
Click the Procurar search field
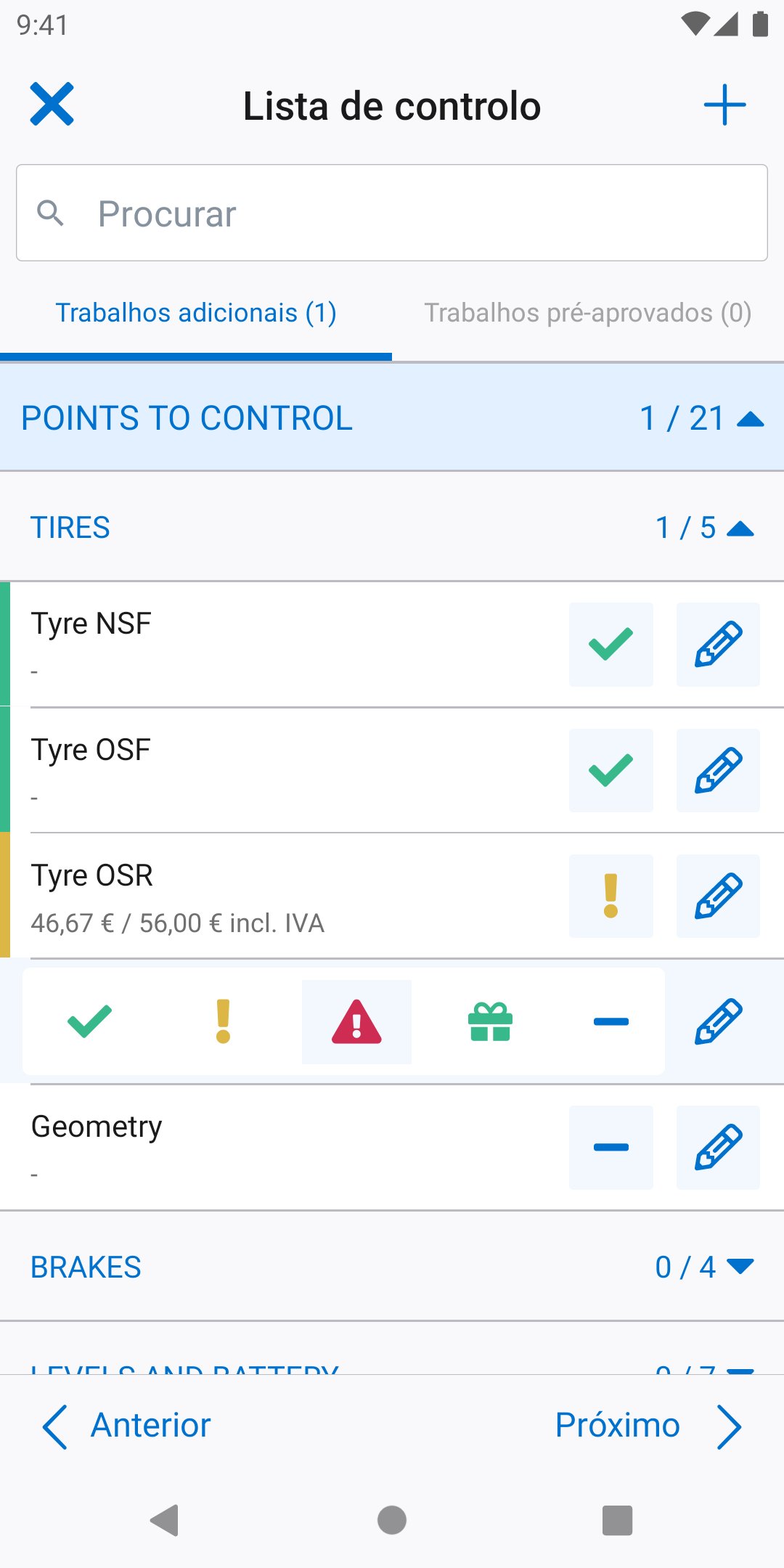[392, 213]
